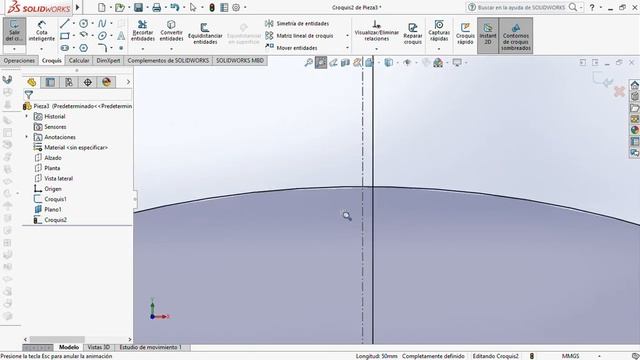This screenshot has width=640, height=360.
Task: Click Estudio de movimiento 1 tab
Action: coord(151,347)
